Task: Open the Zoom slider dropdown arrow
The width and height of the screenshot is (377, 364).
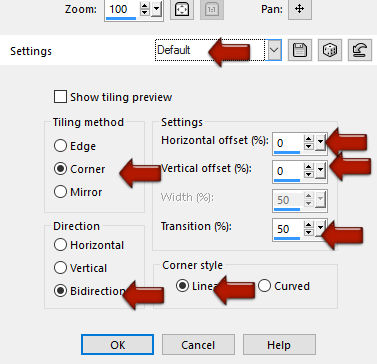Action: coord(156,10)
